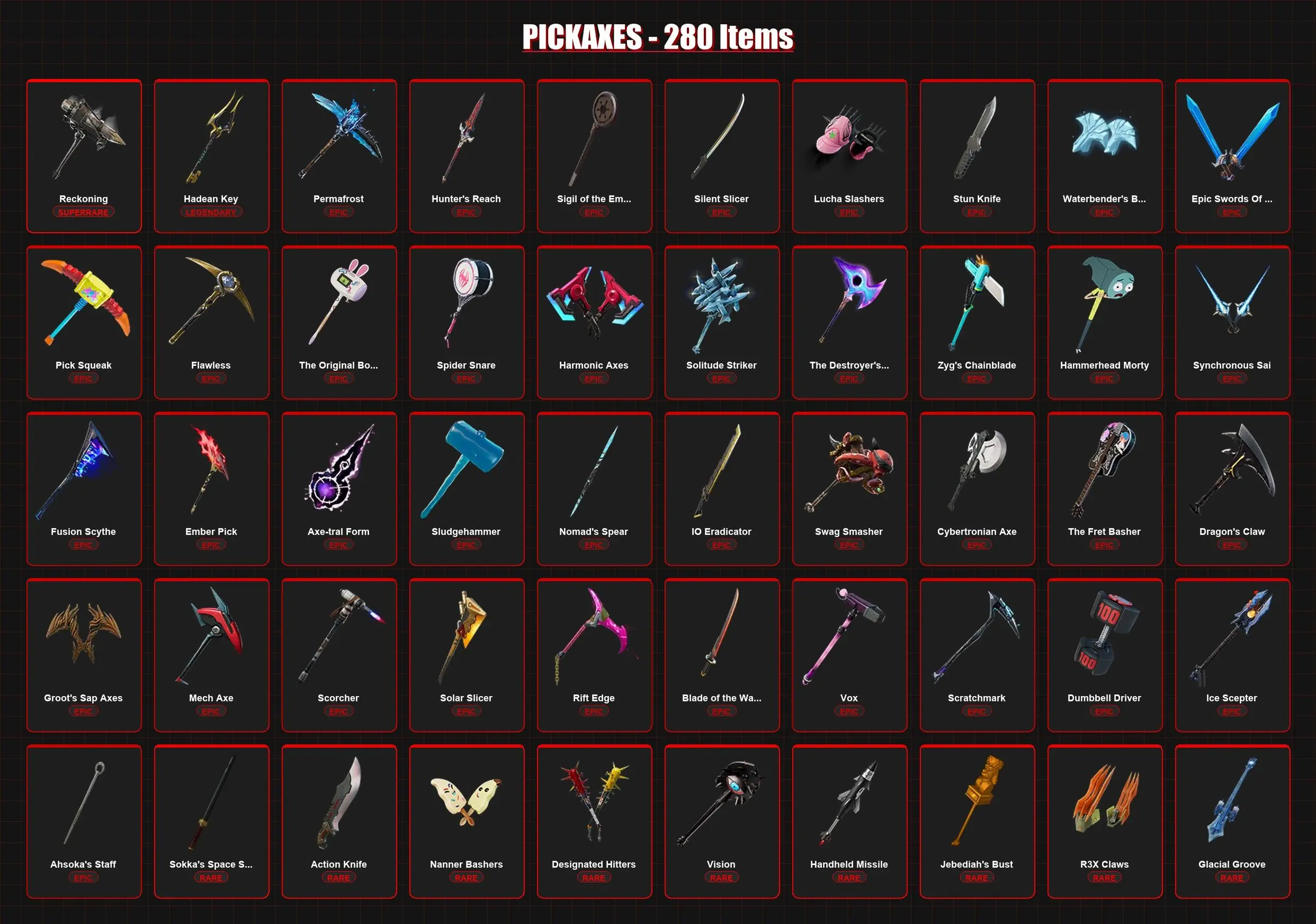Open the Hammerhead Morty item card
The image size is (1316, 924).
click(1105, 322)
